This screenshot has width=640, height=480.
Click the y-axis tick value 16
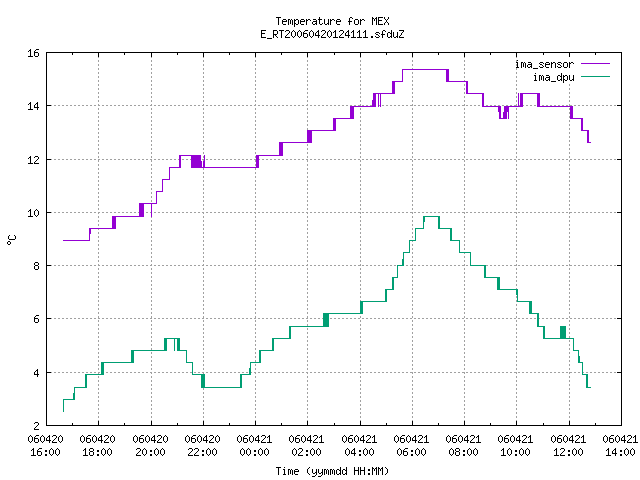point(33,53)
